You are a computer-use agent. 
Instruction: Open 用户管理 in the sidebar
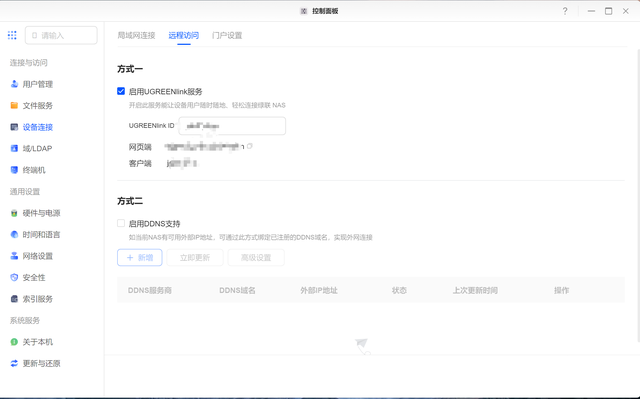coord(38,84)
